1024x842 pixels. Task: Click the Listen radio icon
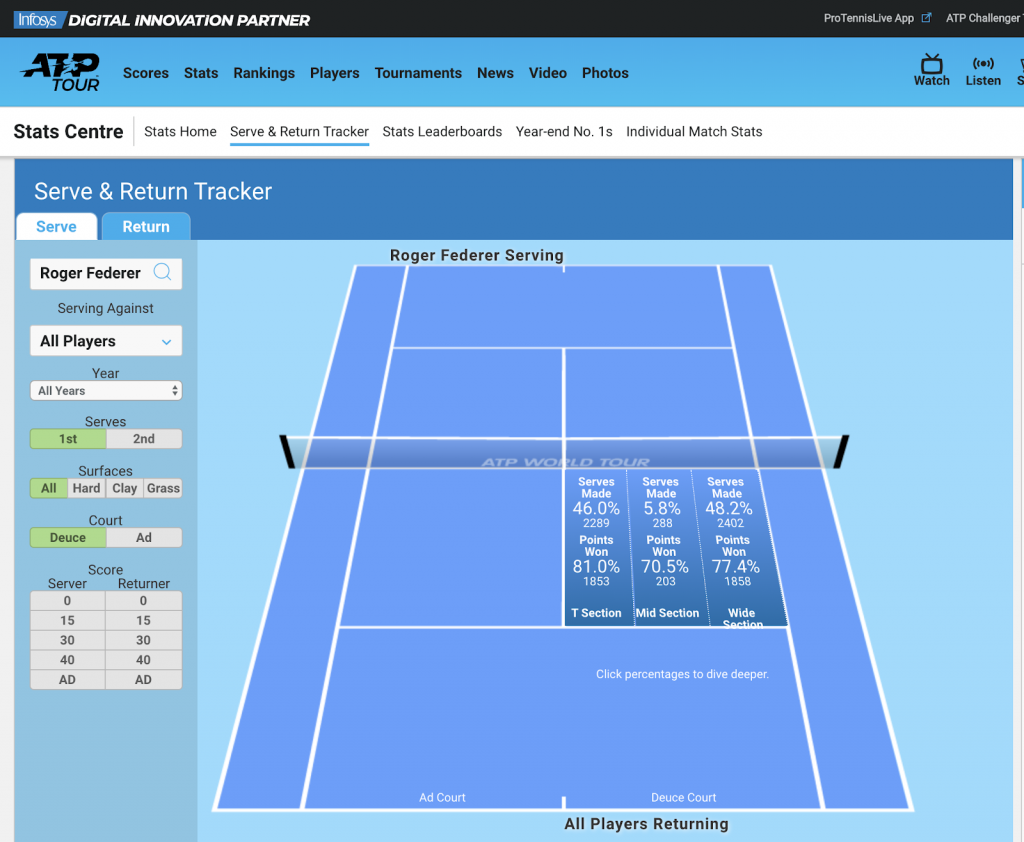click(x=983, y=63)
